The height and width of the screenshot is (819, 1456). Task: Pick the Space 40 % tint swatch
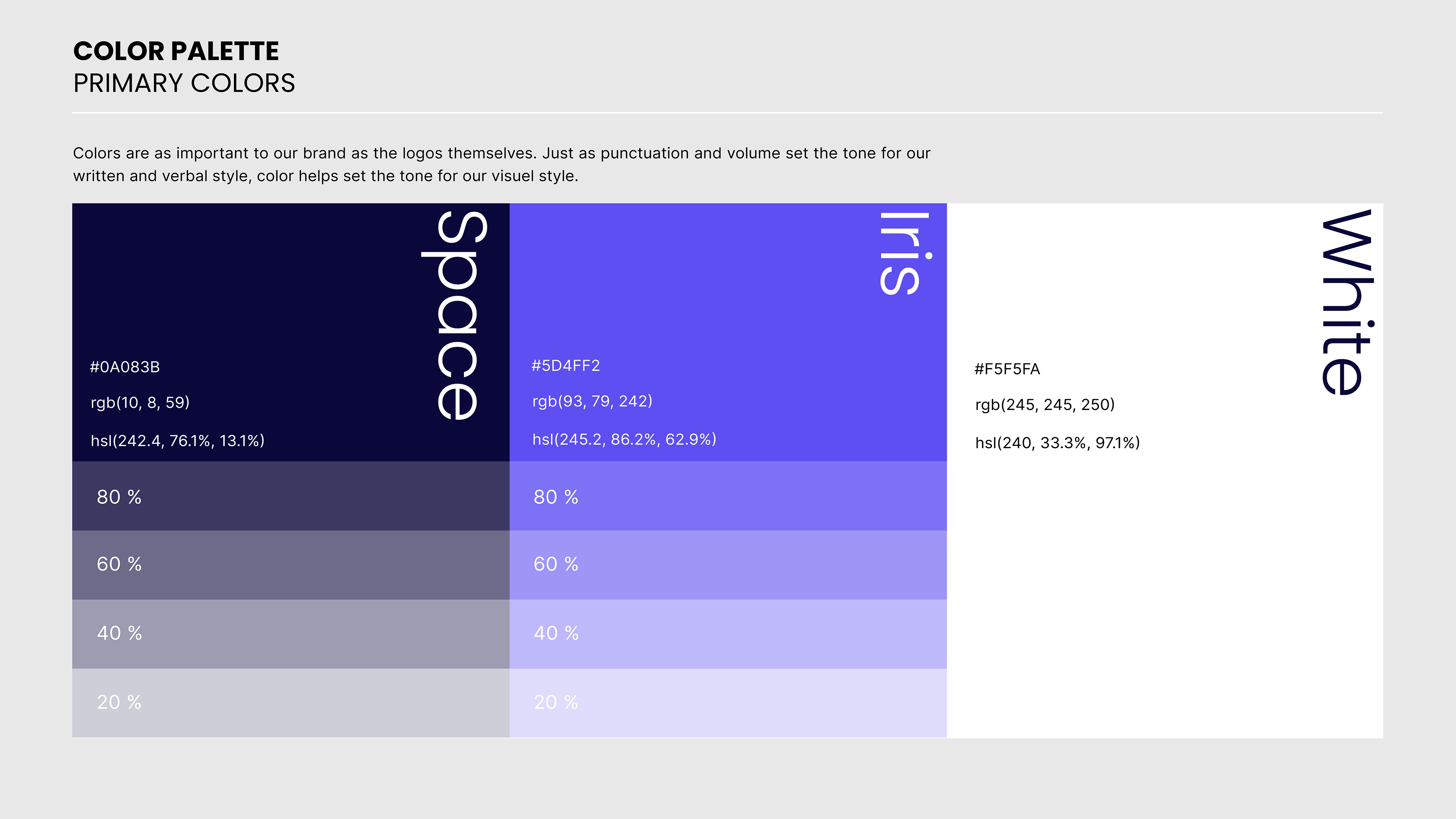[x=290, y=634]
